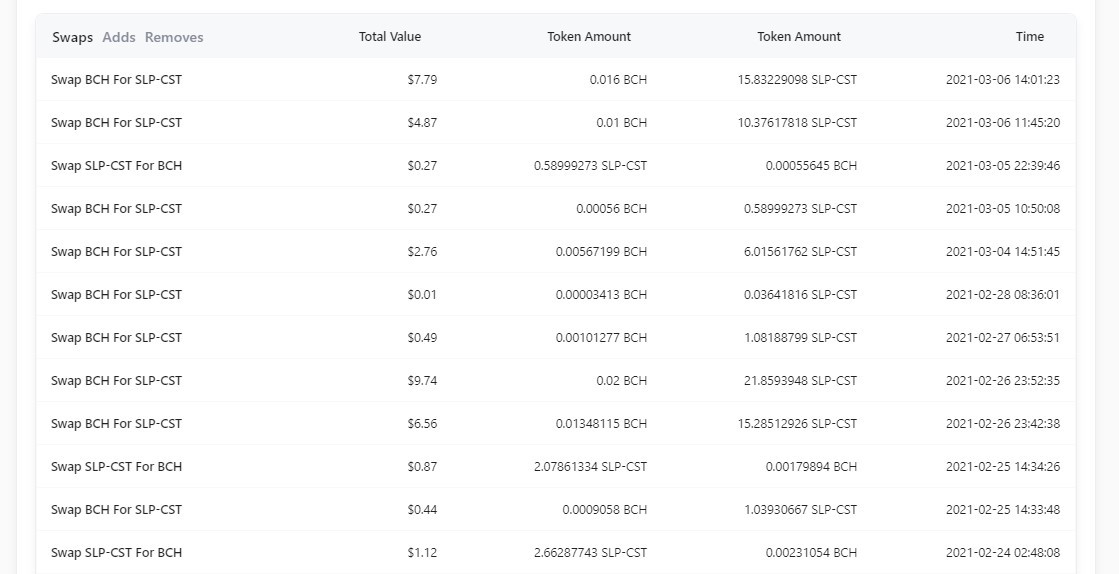Open the Swap BCH link in the 10:50:08 row
The height and width of the screenshot is (574, 1119).
116,208
